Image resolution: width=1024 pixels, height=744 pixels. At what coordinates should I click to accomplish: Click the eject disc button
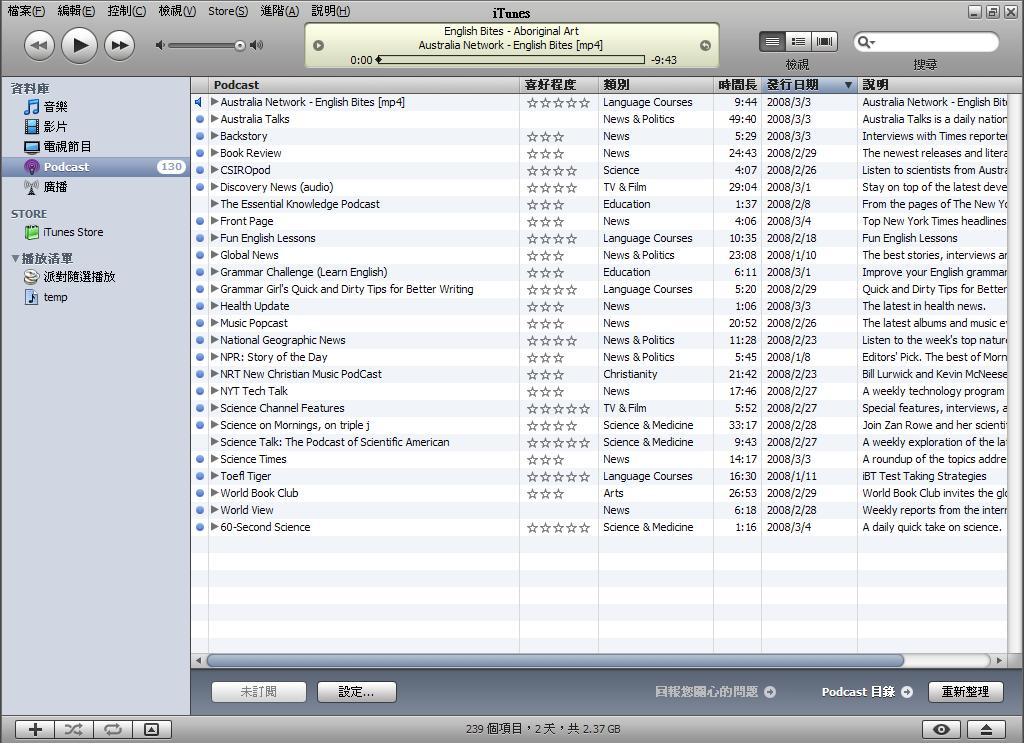(986, 730)
